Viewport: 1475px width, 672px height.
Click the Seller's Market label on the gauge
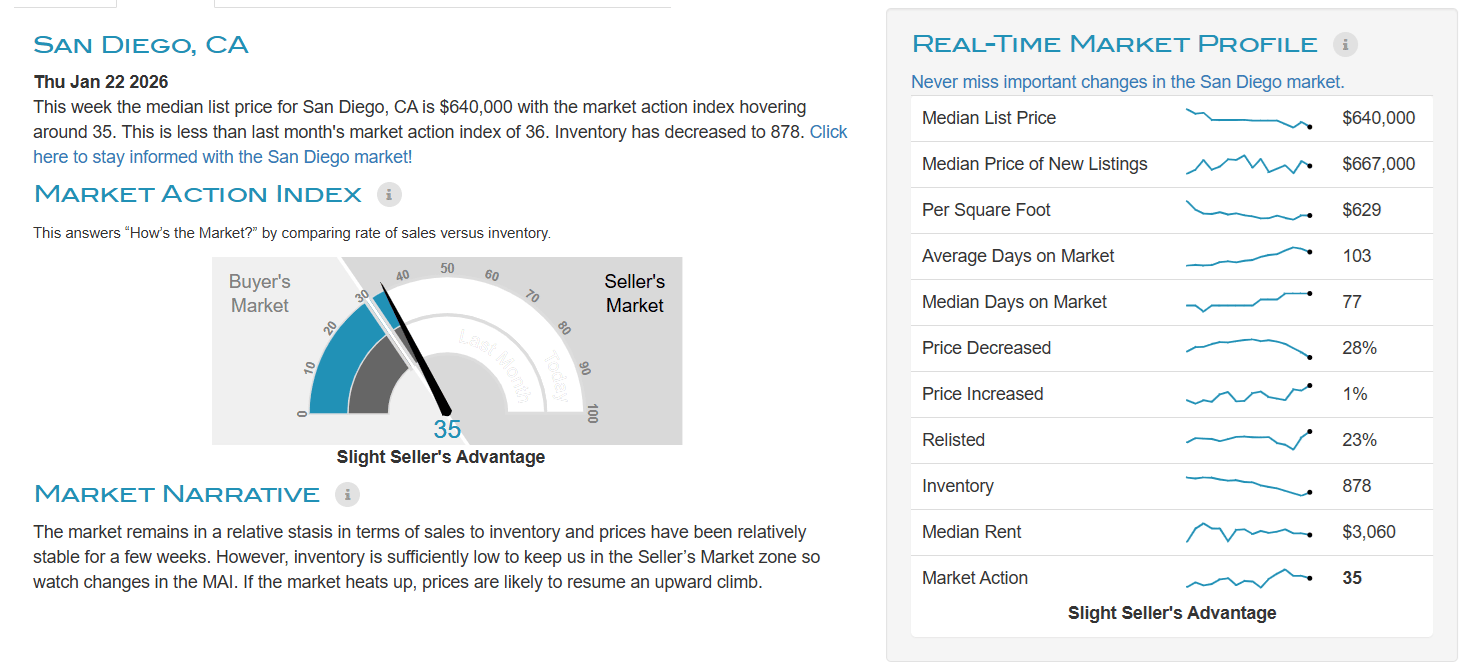(634, 294)
